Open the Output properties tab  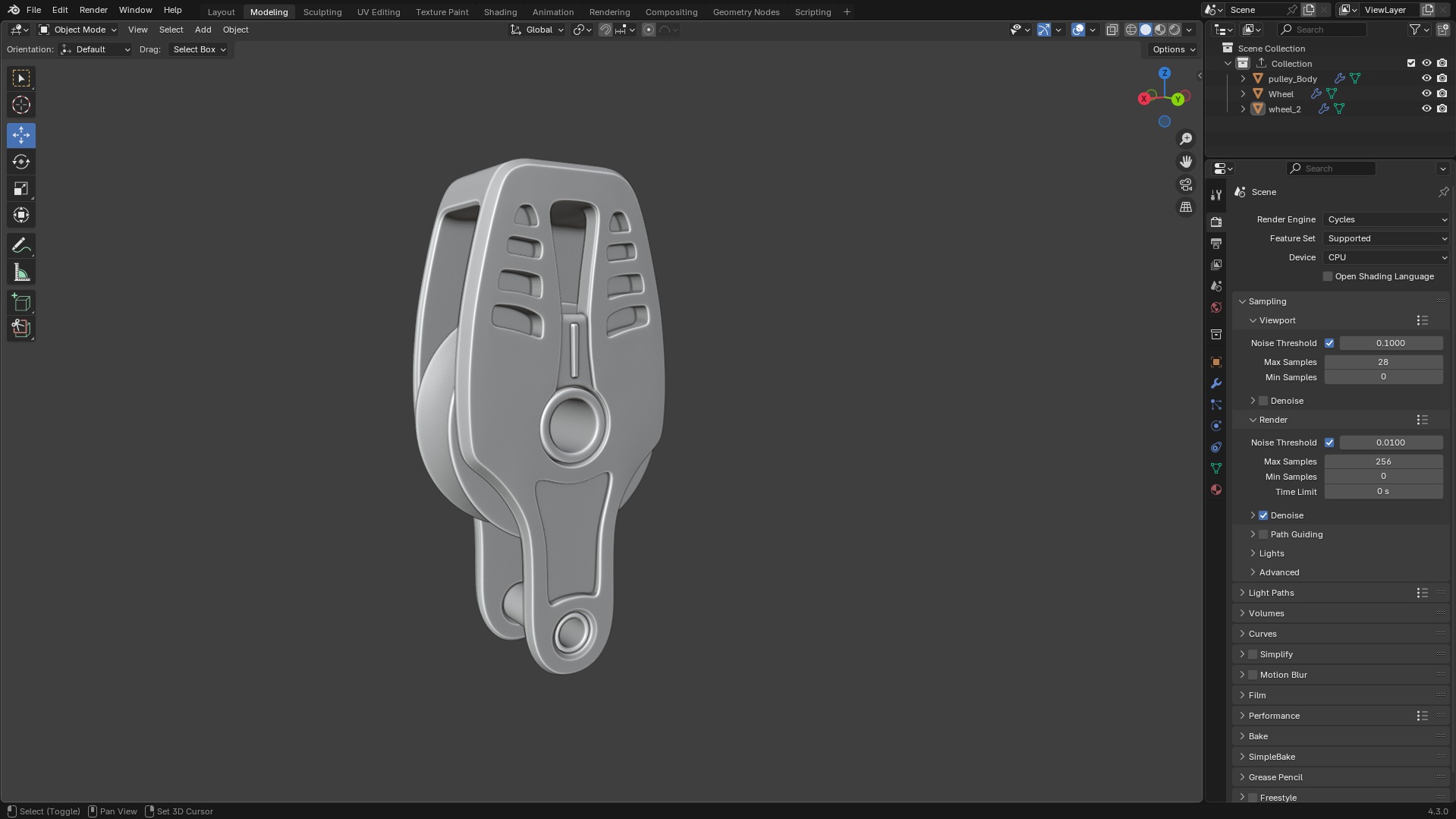(1216, 244)
